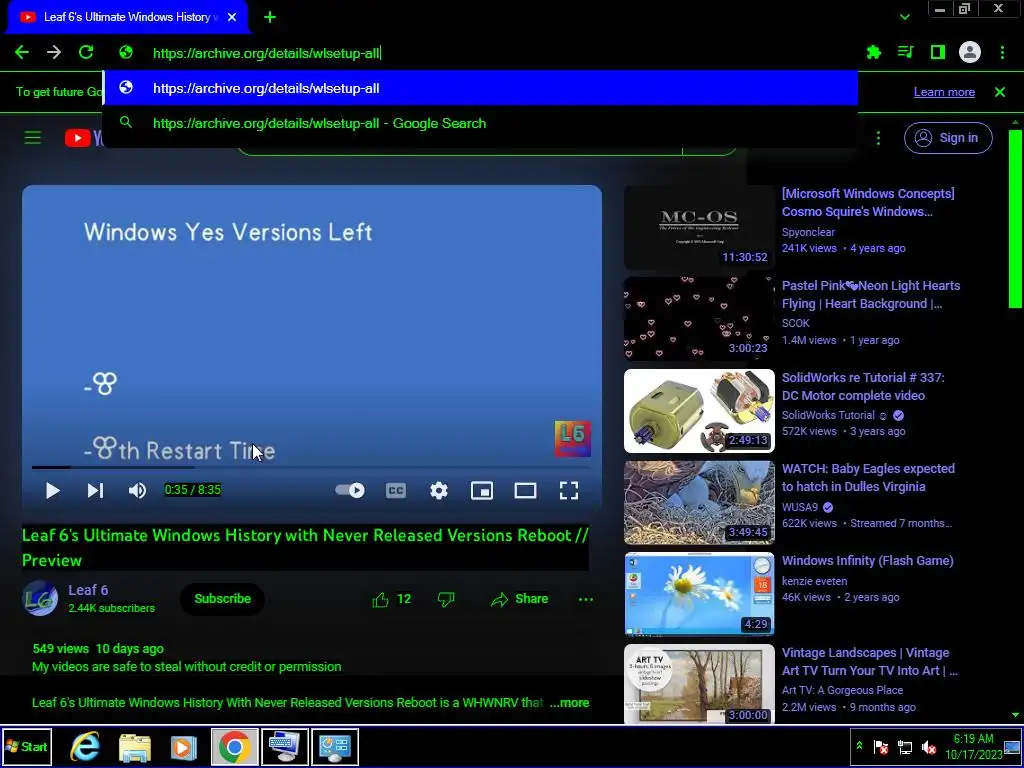Click the page vertical scrollbar thumb

pyautogui.click(x=1016, y=218)
